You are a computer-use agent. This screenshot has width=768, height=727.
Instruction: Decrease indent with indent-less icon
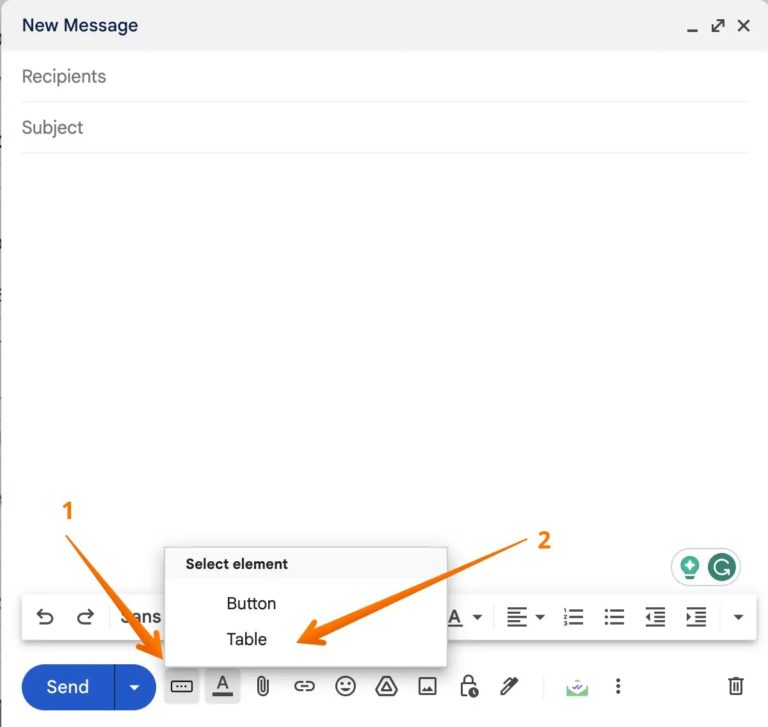pos(655,617)
